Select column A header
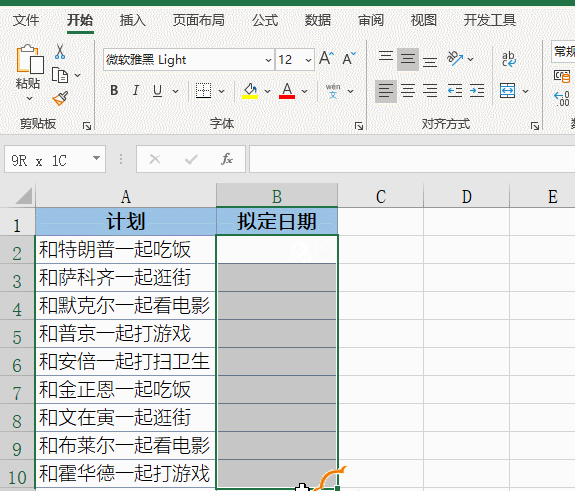Viewport: 575px width, 491px height. pos(126,196)
